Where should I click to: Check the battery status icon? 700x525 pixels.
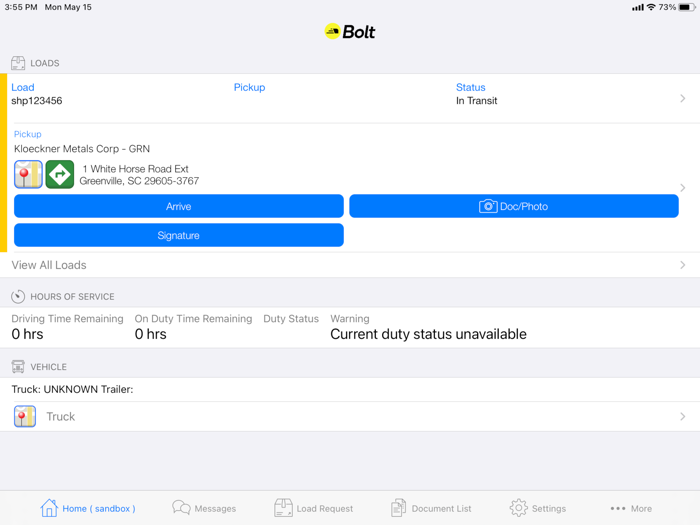pos(687,7)
